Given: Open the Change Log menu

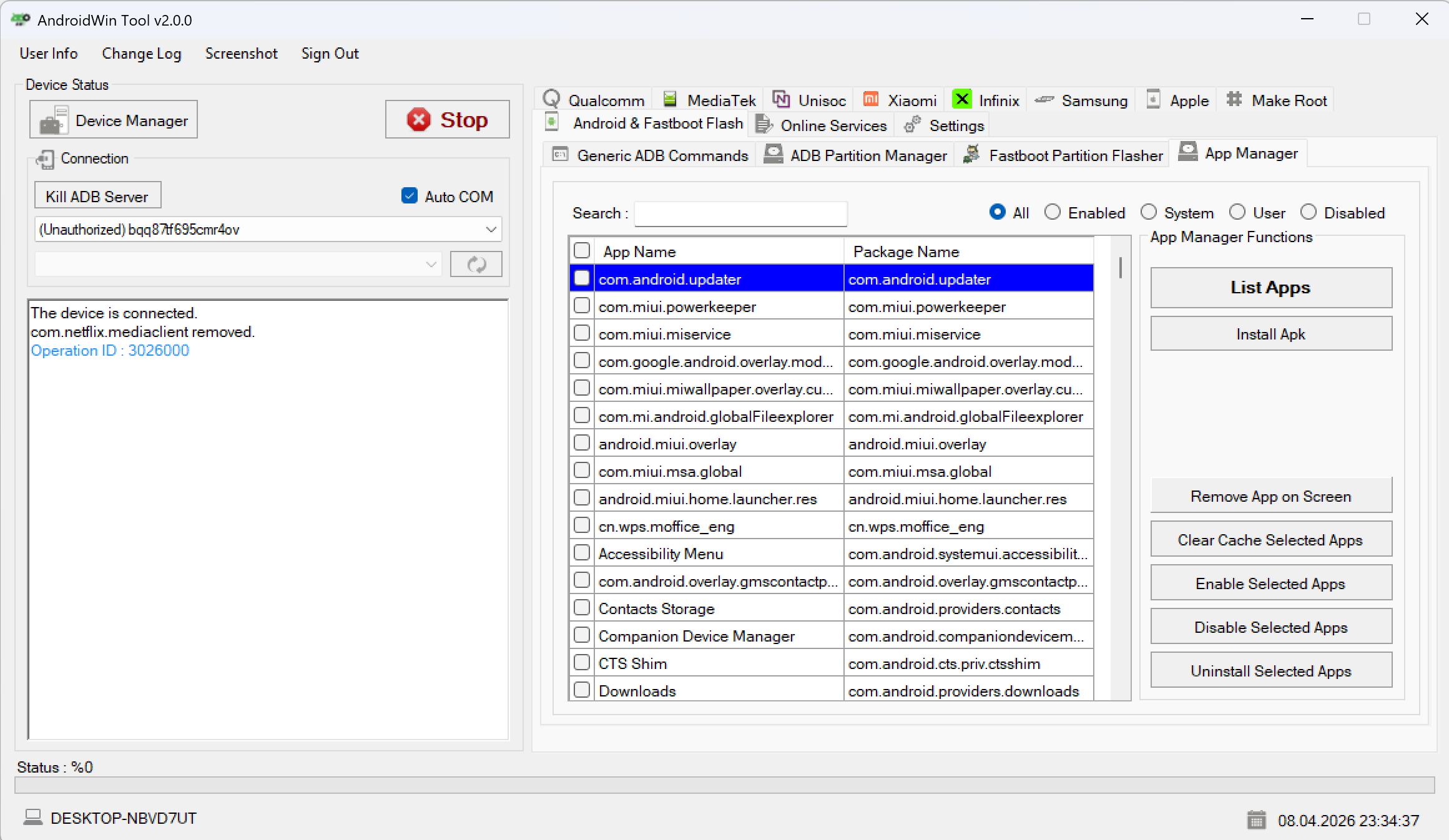Looking at the screenshot, I should (141, 54).
